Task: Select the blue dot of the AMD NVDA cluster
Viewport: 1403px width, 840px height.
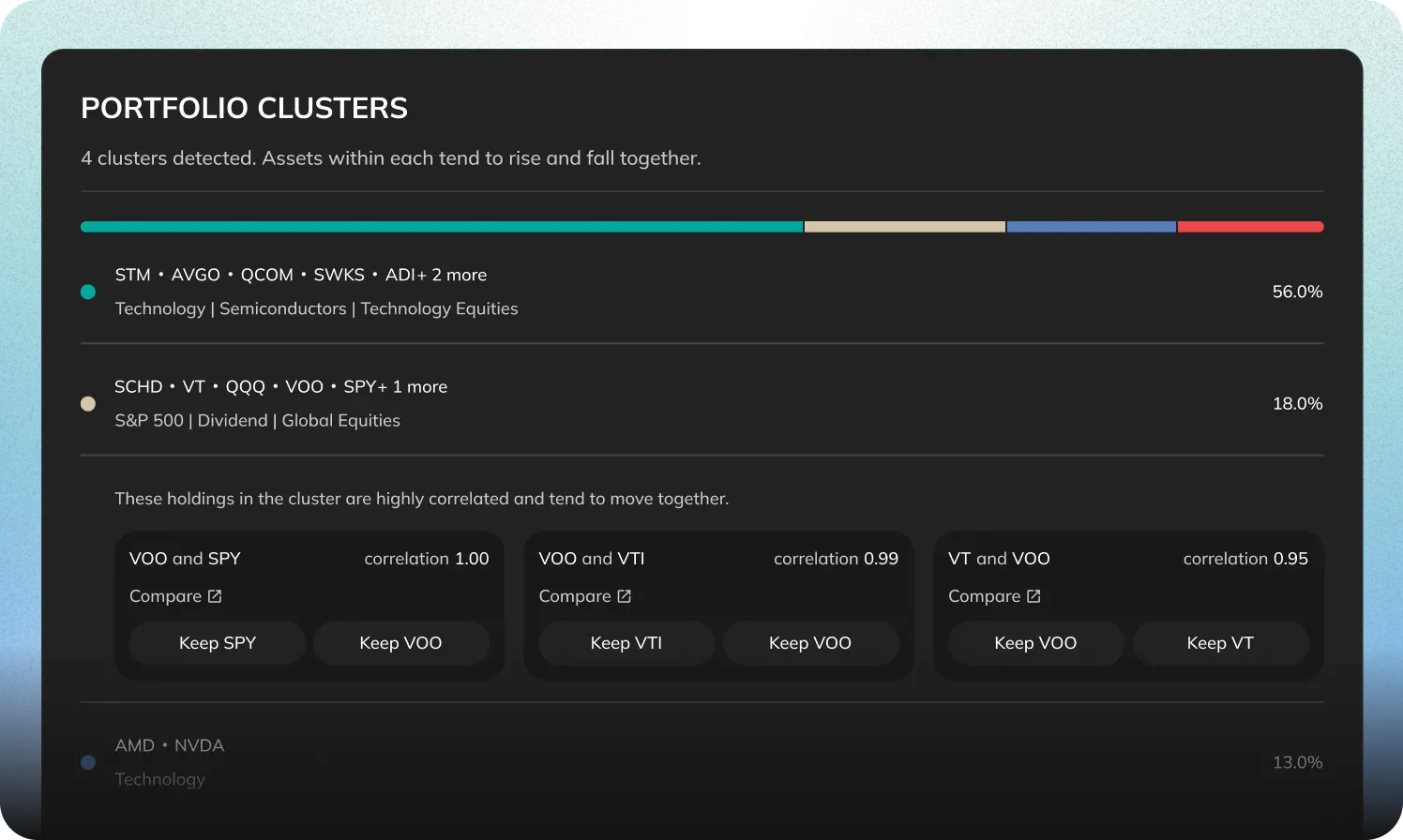Action: point(88,762)
